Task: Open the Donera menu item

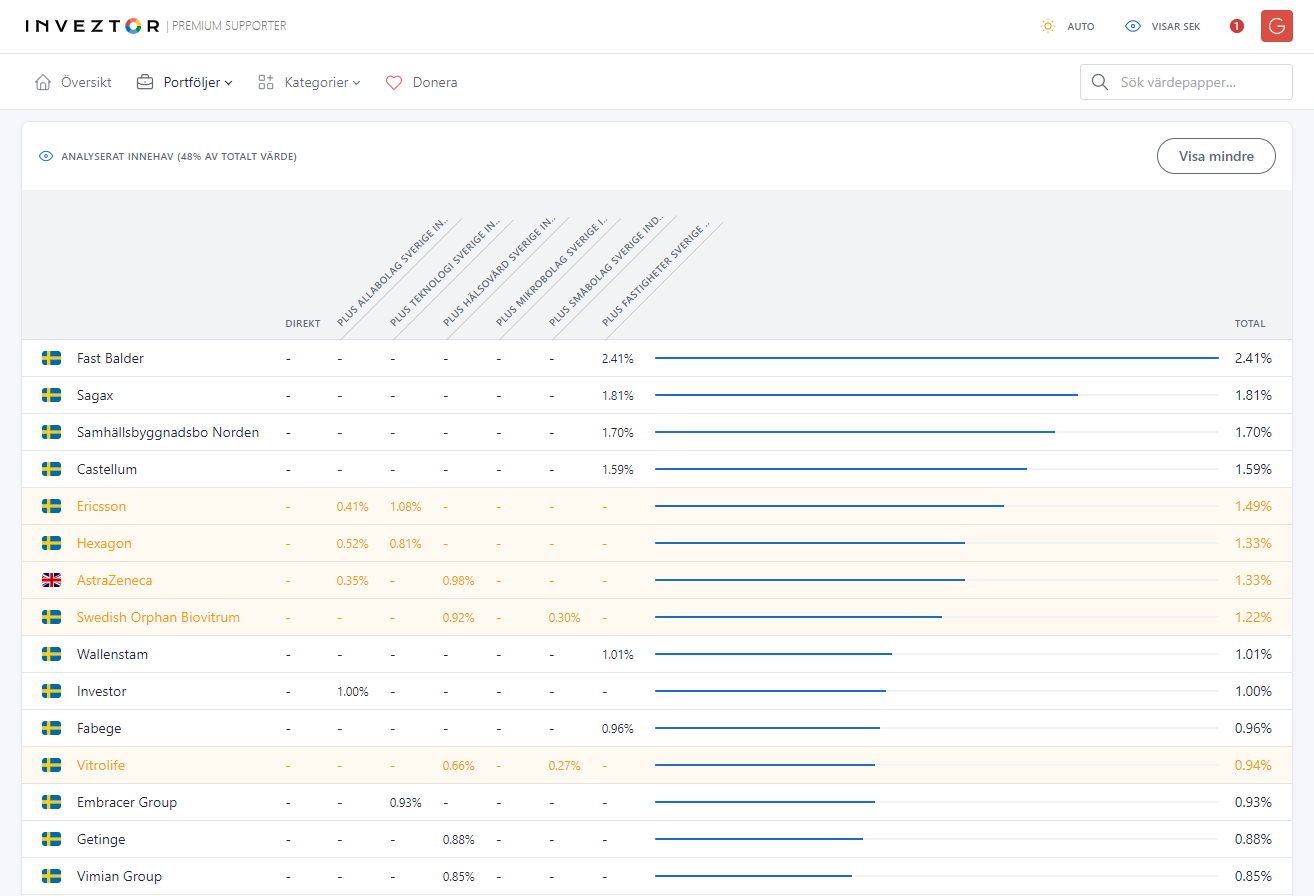Action: pos(434,82)
